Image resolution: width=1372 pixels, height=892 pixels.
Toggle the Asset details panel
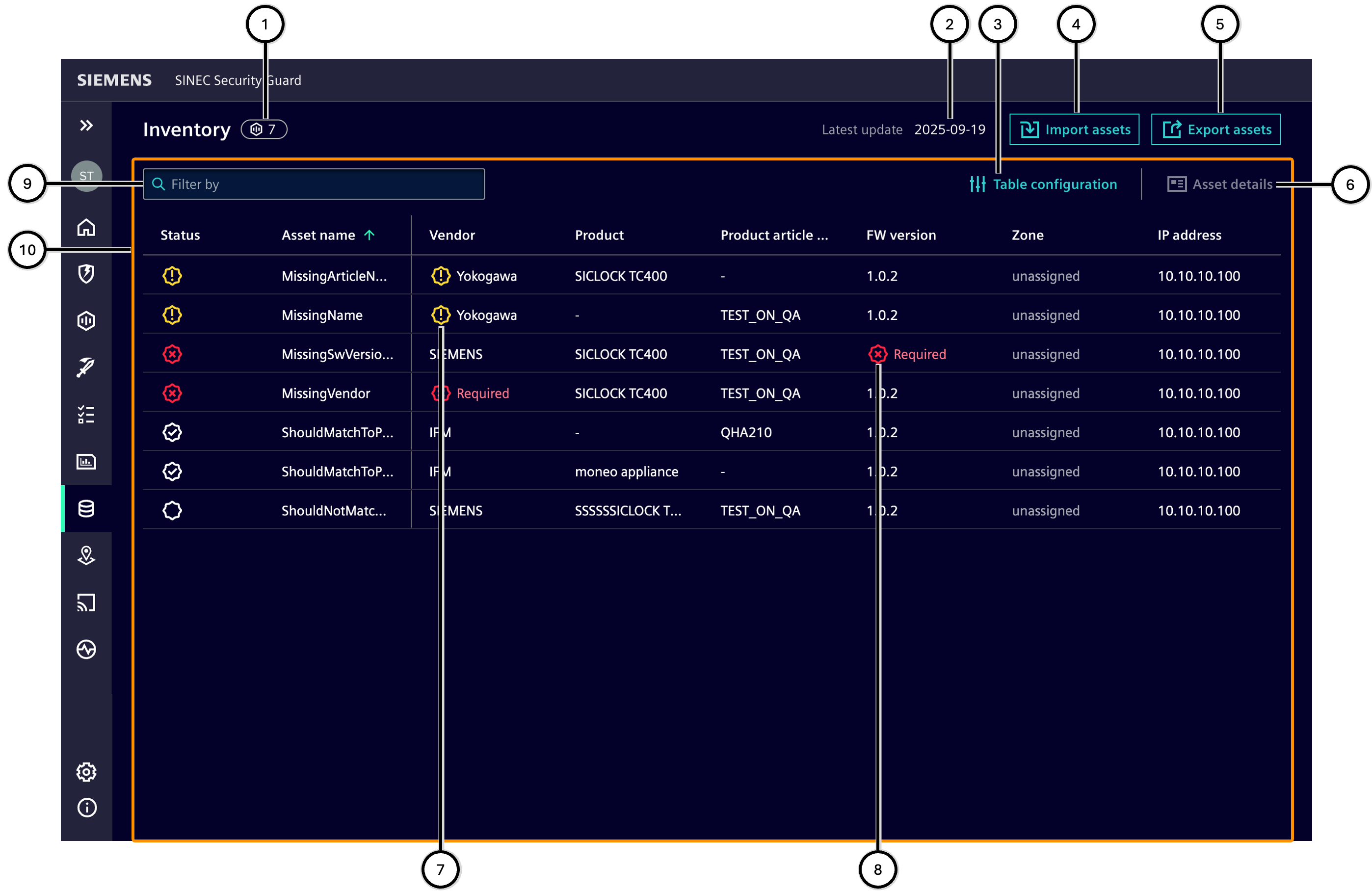tap(1220, 184)
